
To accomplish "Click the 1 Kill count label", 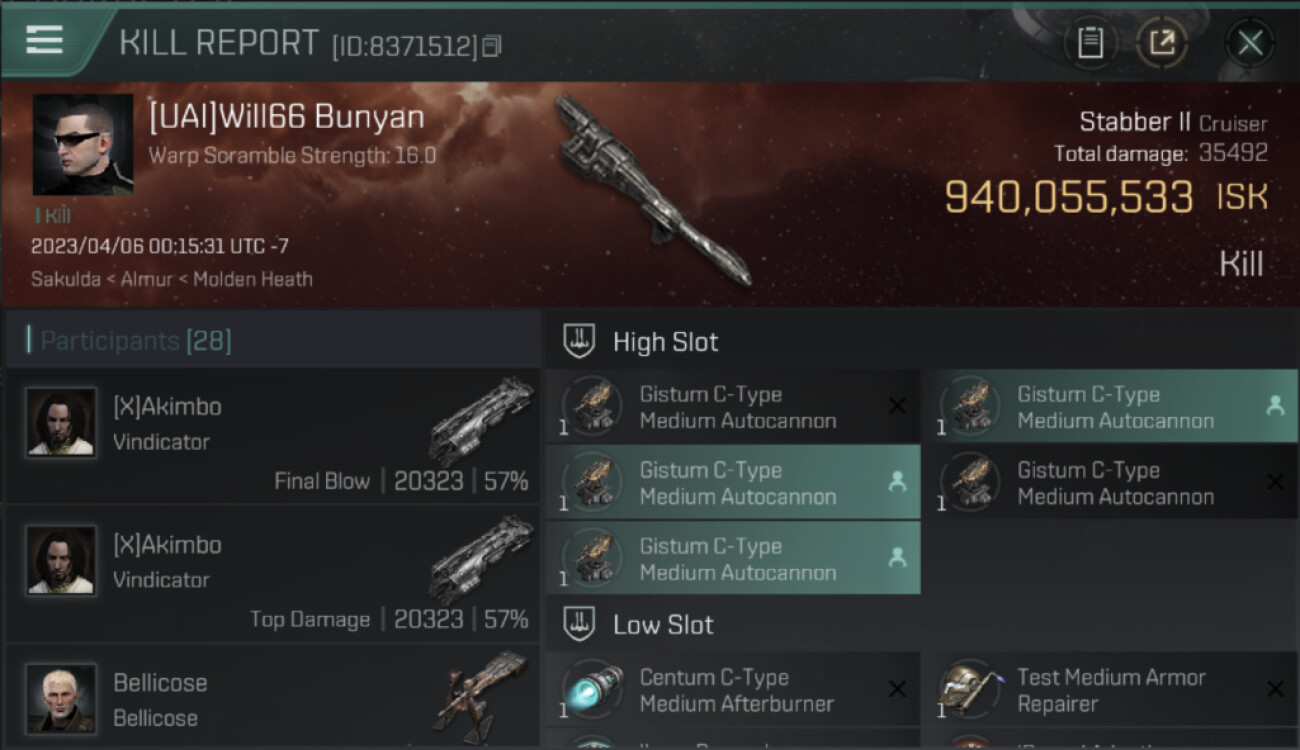I will click(x=53, y=216).
